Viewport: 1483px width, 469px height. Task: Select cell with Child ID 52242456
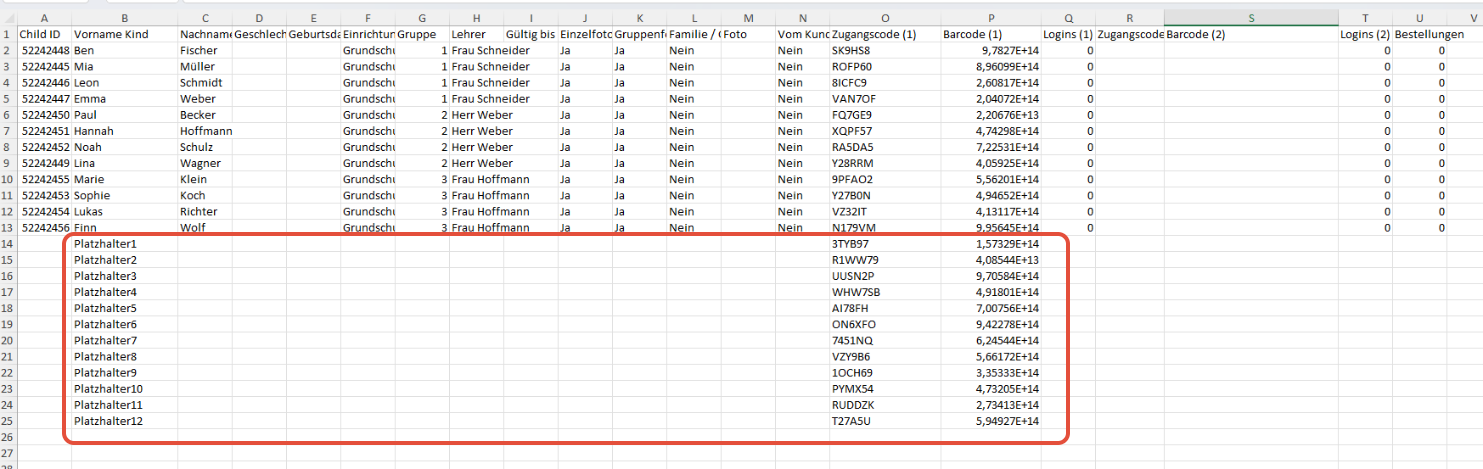(44, 228)
